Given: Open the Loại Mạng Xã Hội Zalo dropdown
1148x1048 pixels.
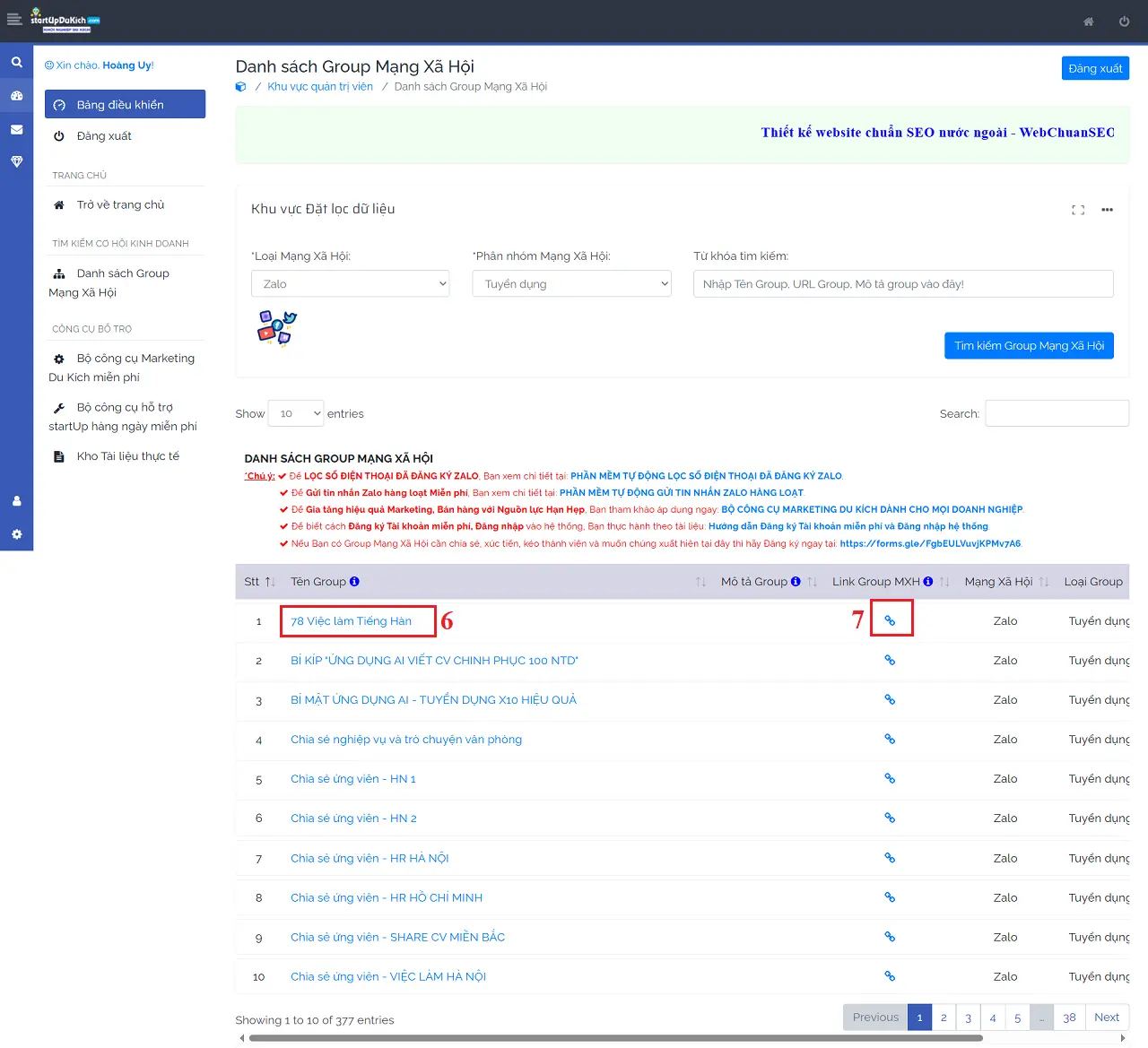Looking at the screenshot, I should pyautogui.click(x=350, y=284).
